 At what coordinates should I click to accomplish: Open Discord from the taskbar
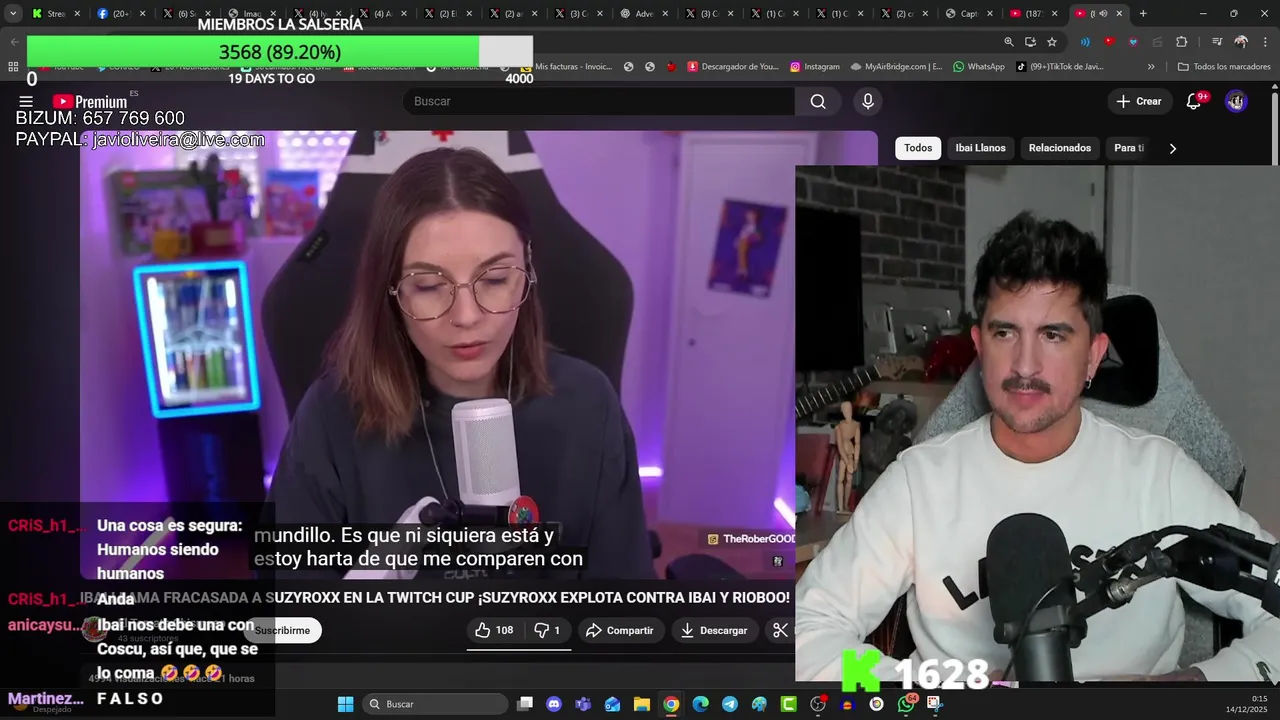[x=554, y=704]
